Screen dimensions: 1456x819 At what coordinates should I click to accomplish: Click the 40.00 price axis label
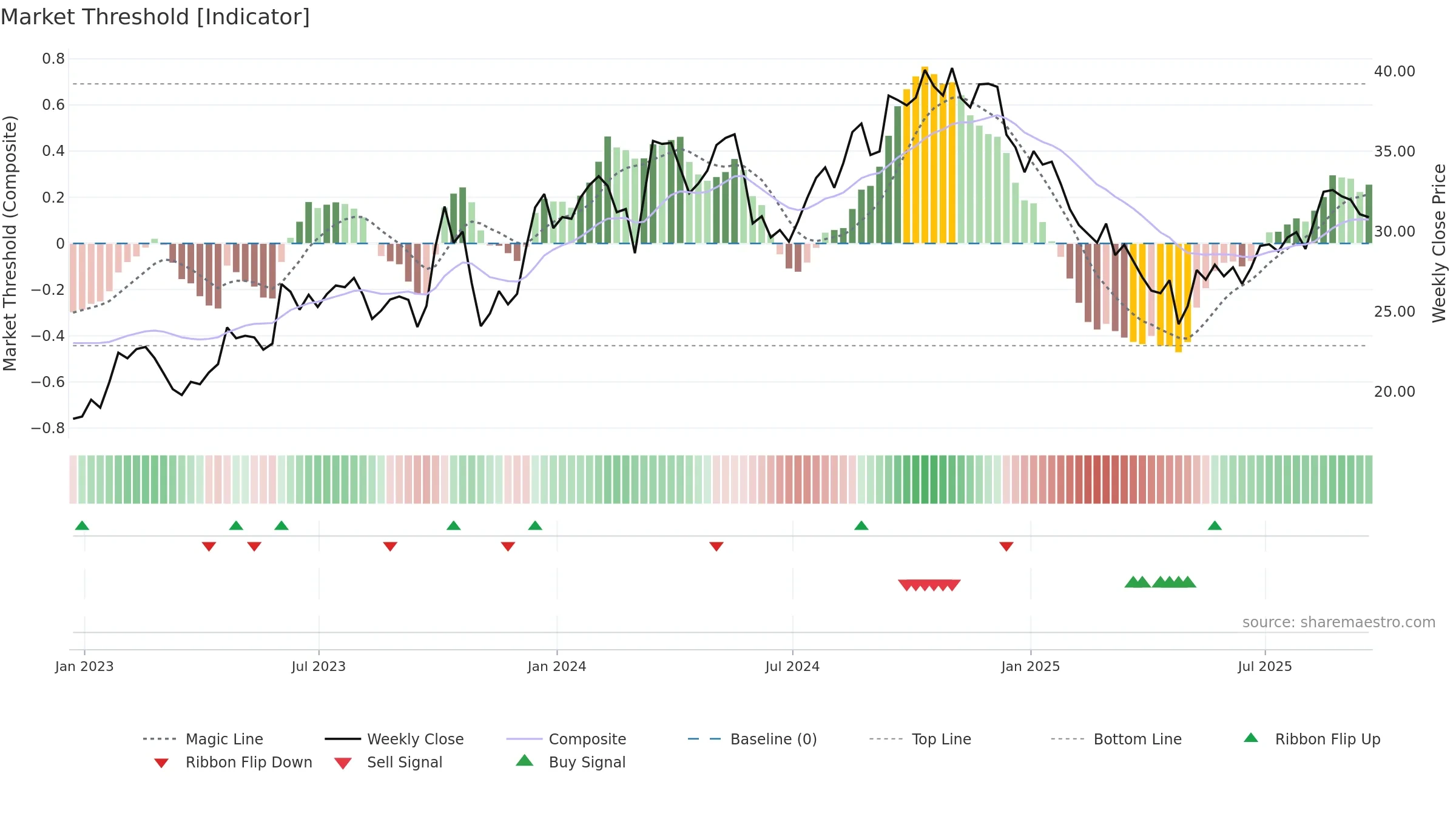click(1395, 71)
